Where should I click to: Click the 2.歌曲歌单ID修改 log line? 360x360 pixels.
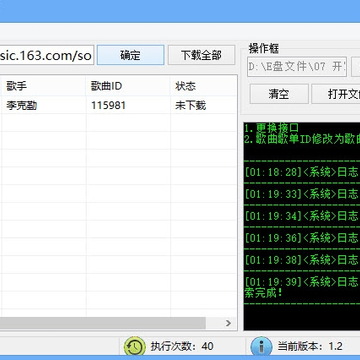302,139
